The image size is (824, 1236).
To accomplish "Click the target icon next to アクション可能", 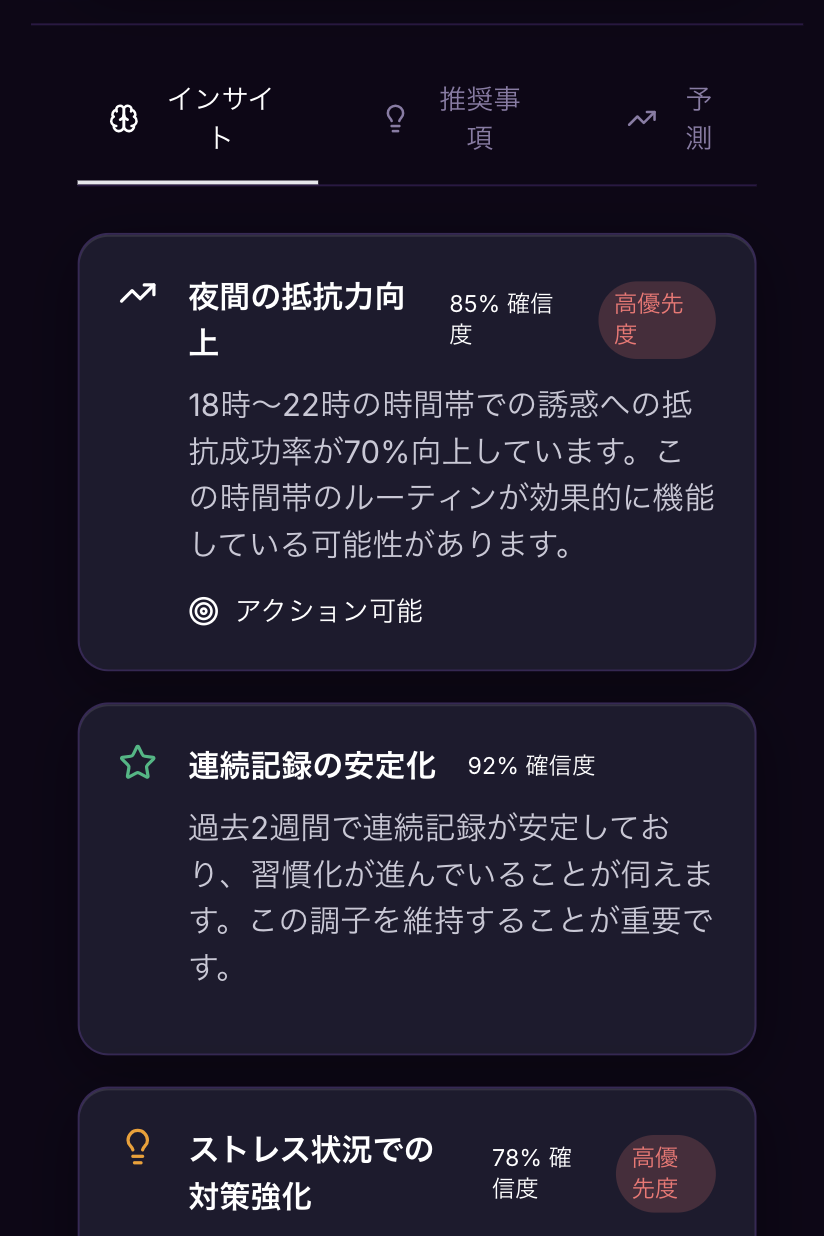I will (204, 611).
